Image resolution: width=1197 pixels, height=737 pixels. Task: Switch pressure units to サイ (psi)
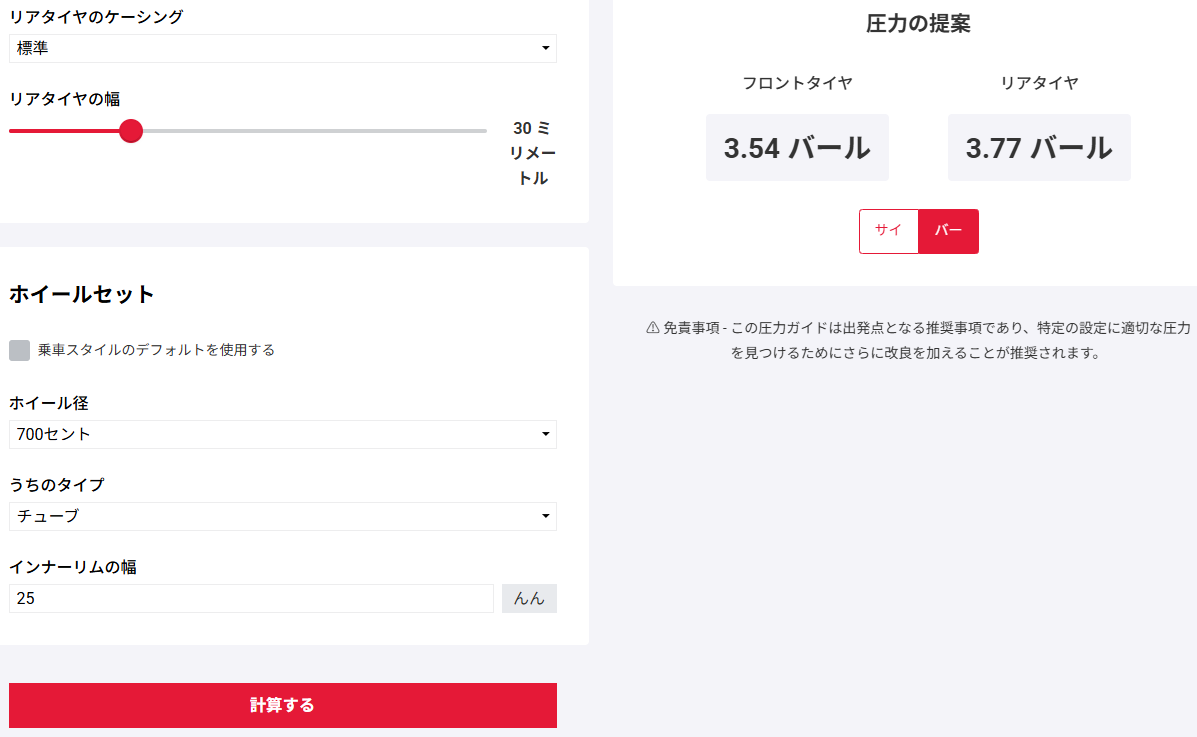pyautogui.click(x=889, y=231)
